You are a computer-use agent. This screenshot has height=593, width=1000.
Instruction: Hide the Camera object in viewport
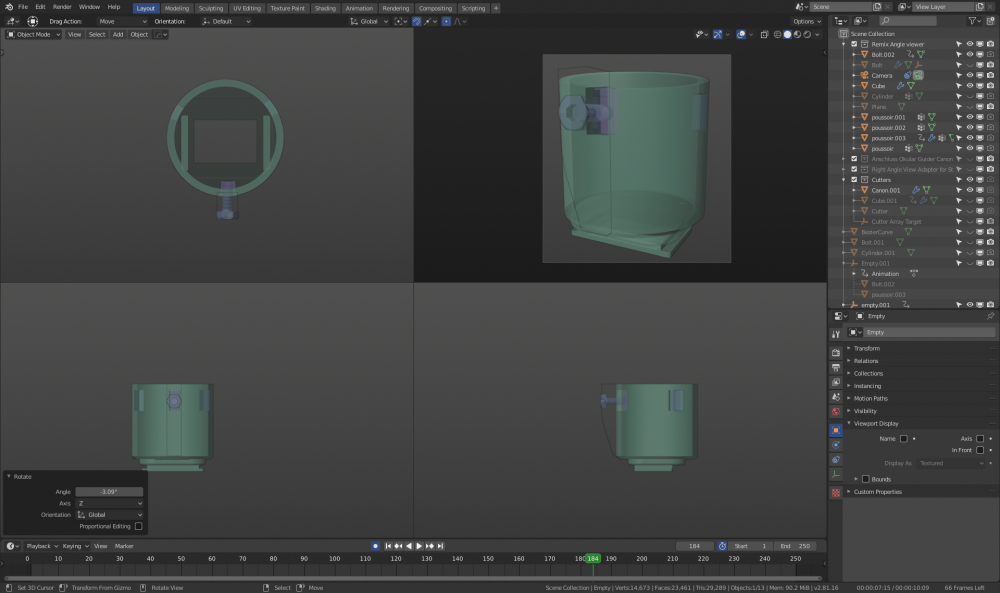point(969,75)
